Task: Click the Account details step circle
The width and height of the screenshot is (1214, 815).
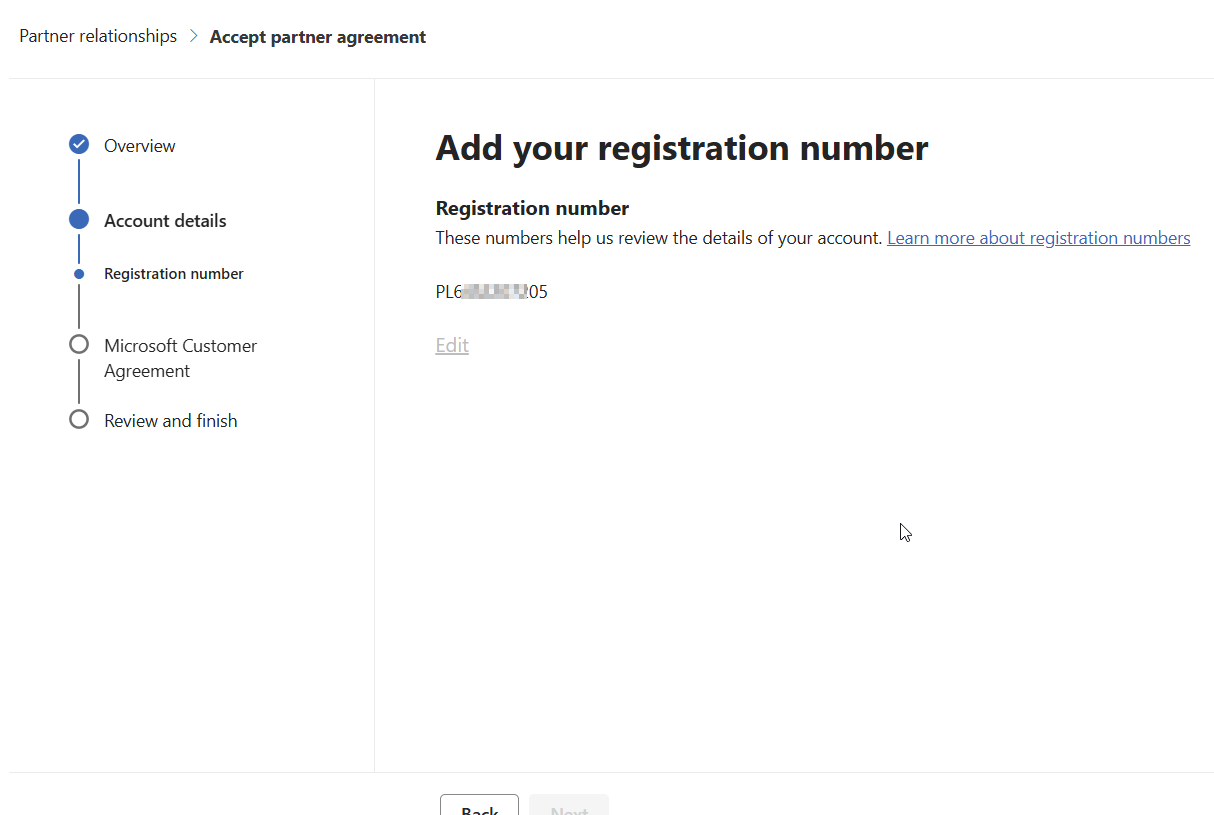Action: pos(79,220)
